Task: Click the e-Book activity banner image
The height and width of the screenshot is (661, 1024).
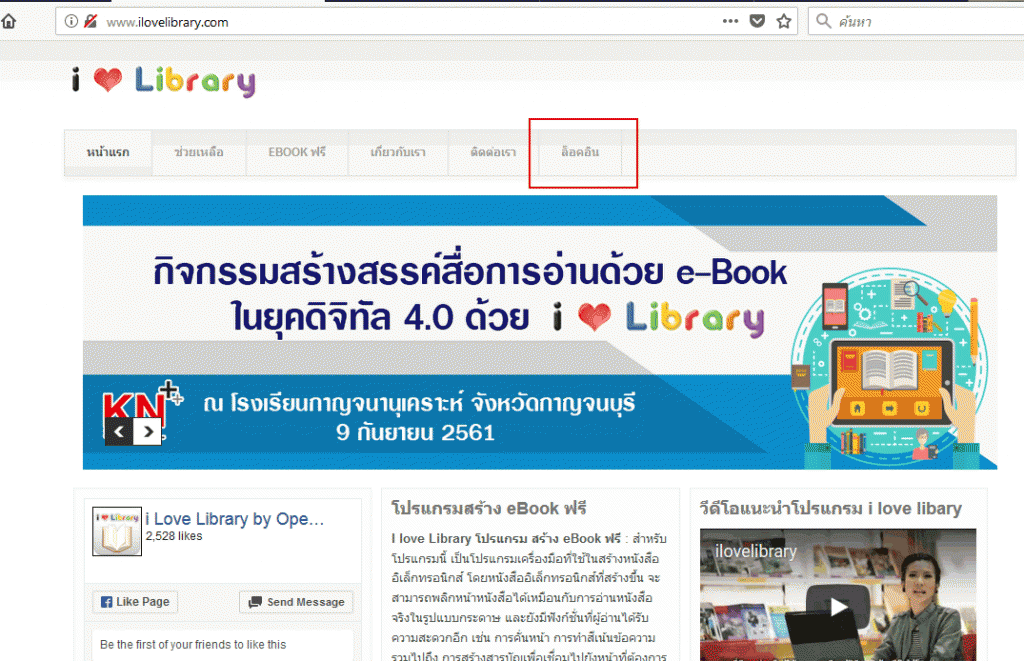Action: coord(540,332)
